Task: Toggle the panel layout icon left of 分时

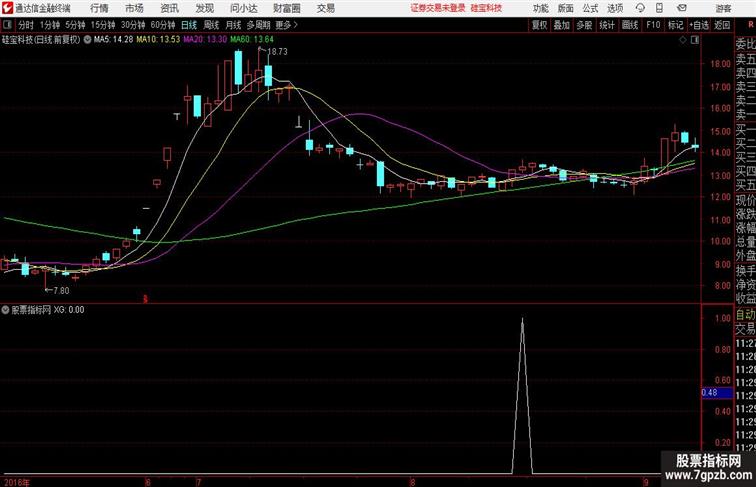Action: 7,25
